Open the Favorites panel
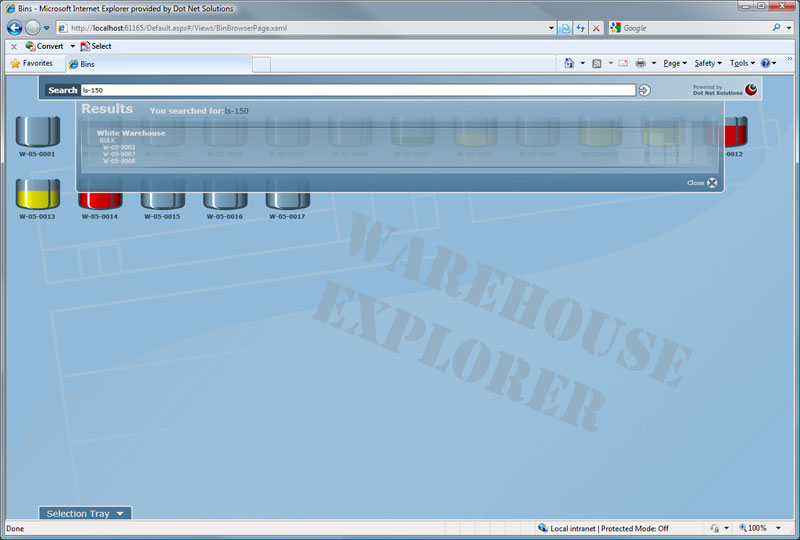The width and height of the screenshot is (800, 540). point(32,63)
